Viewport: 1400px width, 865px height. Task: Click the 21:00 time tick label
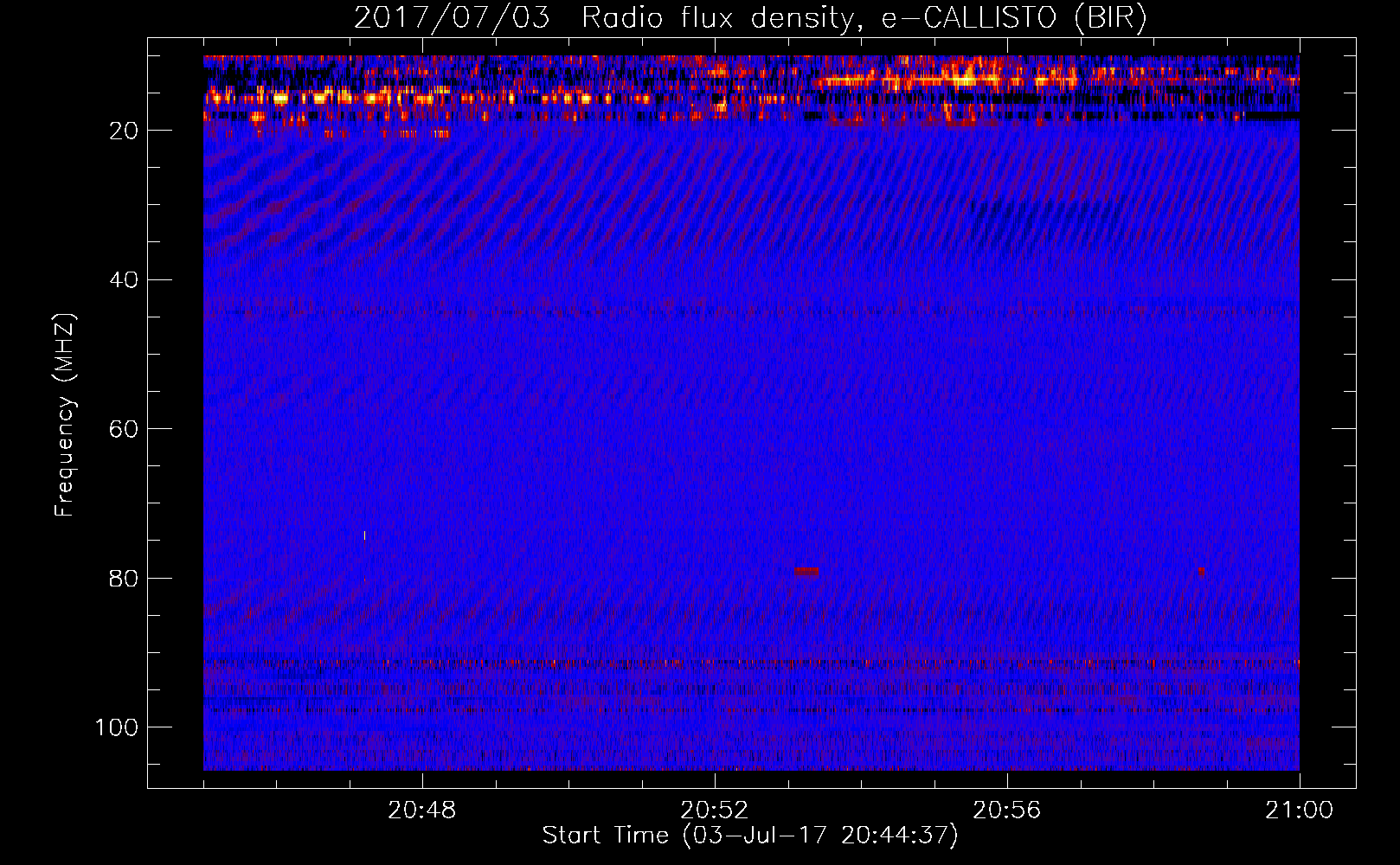click(1300, 811)
